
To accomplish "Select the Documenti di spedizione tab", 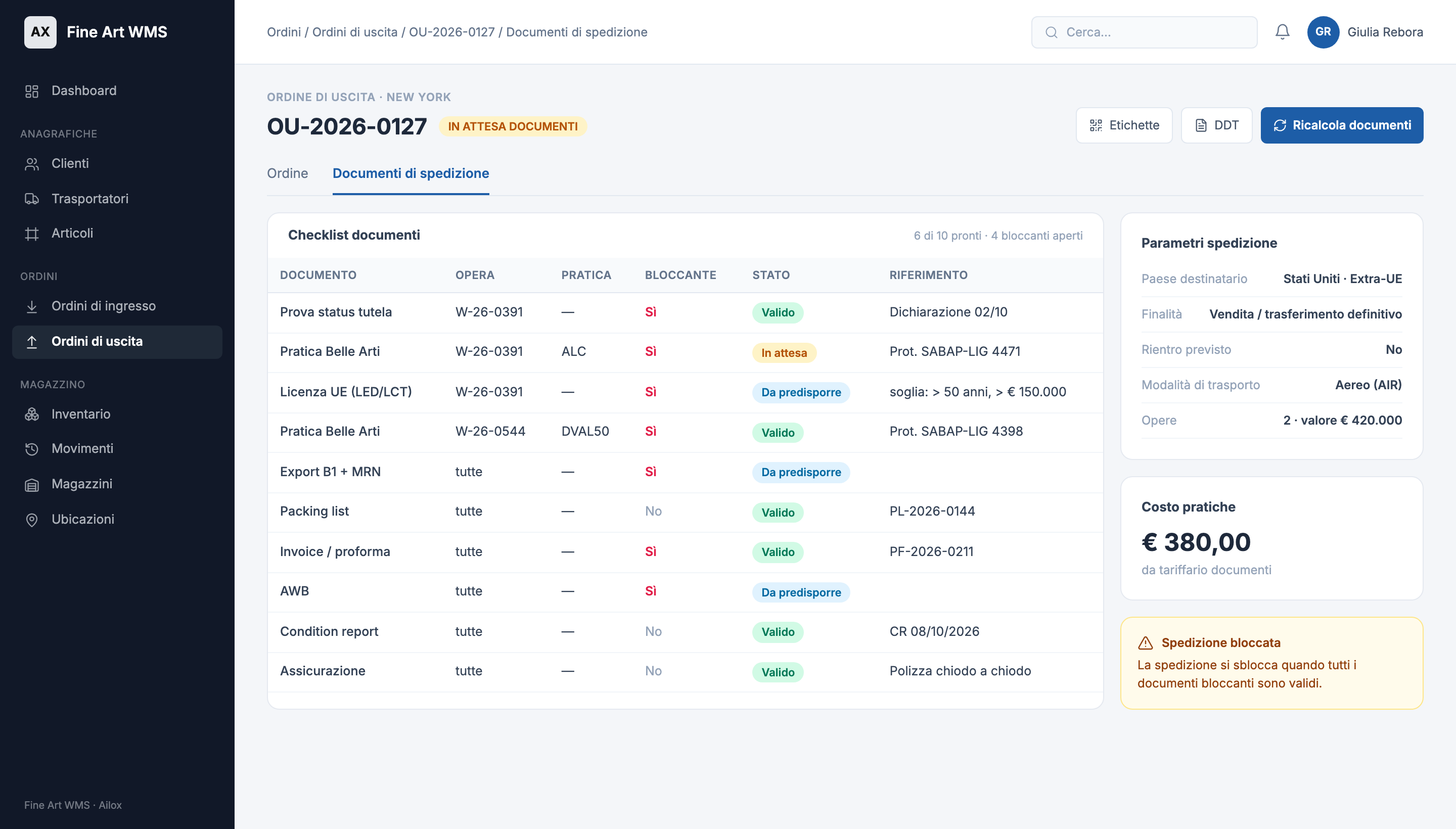I will (411, 173).
